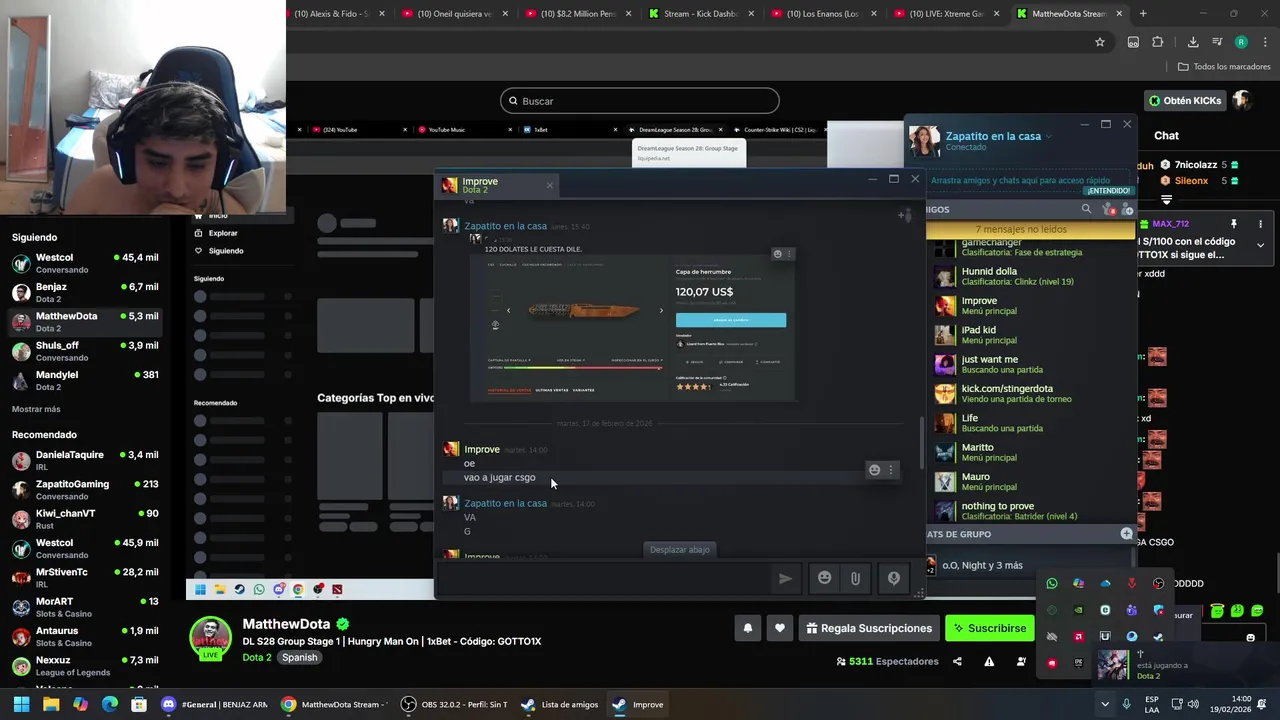
Task: Dismiss tip with ¡ENTENDIDO! button
Action: point(1109,191)
